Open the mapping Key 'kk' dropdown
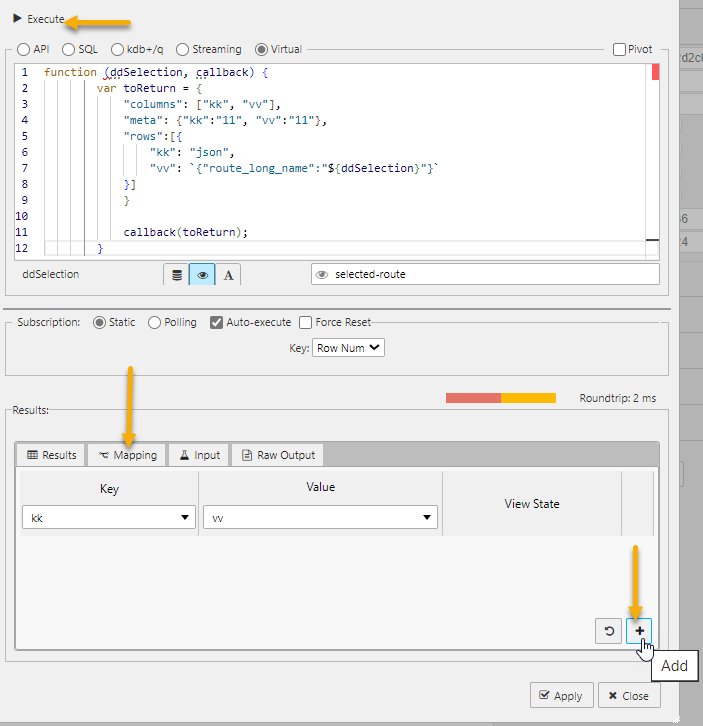The width and height of the screenshot is (703, 726). click(x=109, y=517)
